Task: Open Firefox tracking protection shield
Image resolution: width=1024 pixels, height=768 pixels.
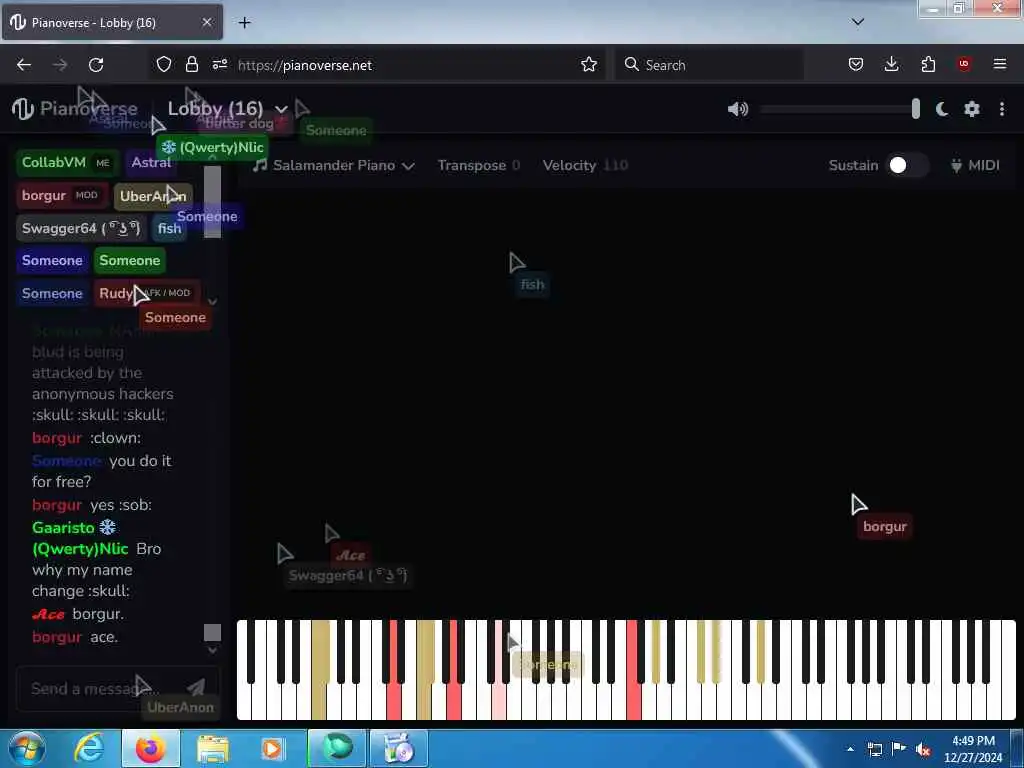Action: (164, 65)
